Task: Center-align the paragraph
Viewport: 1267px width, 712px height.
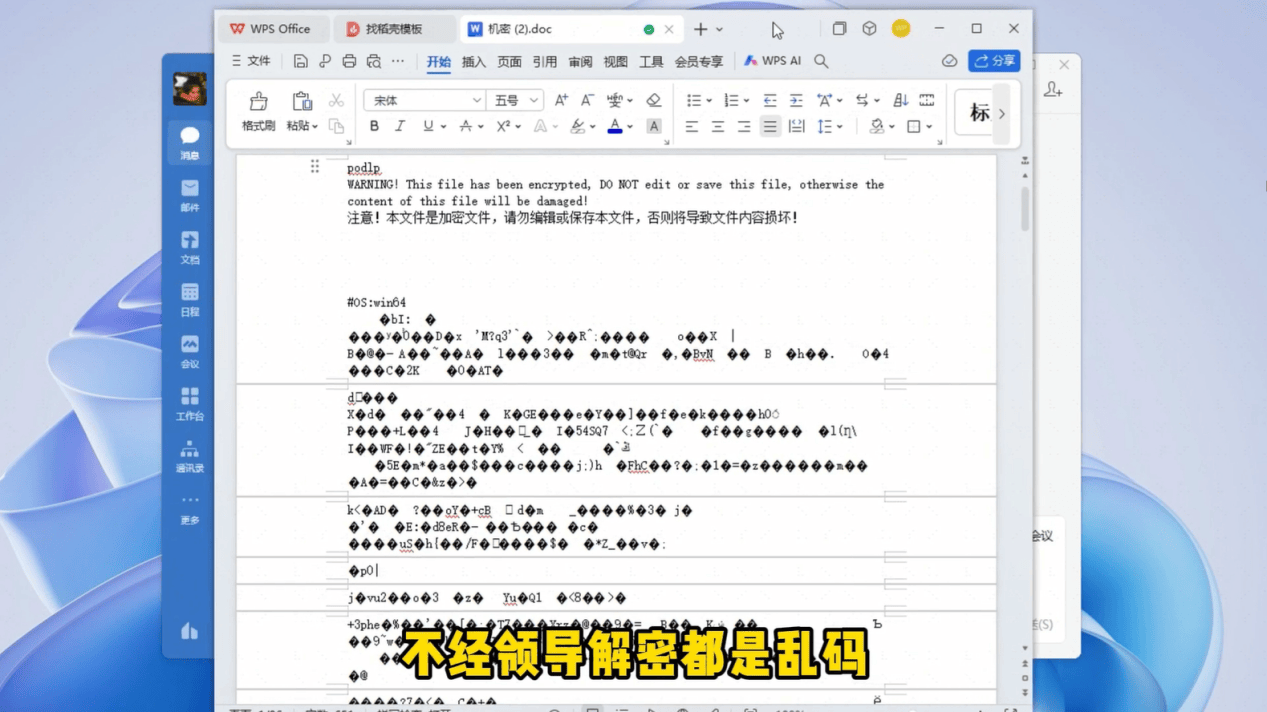Action: click(718, 126)
